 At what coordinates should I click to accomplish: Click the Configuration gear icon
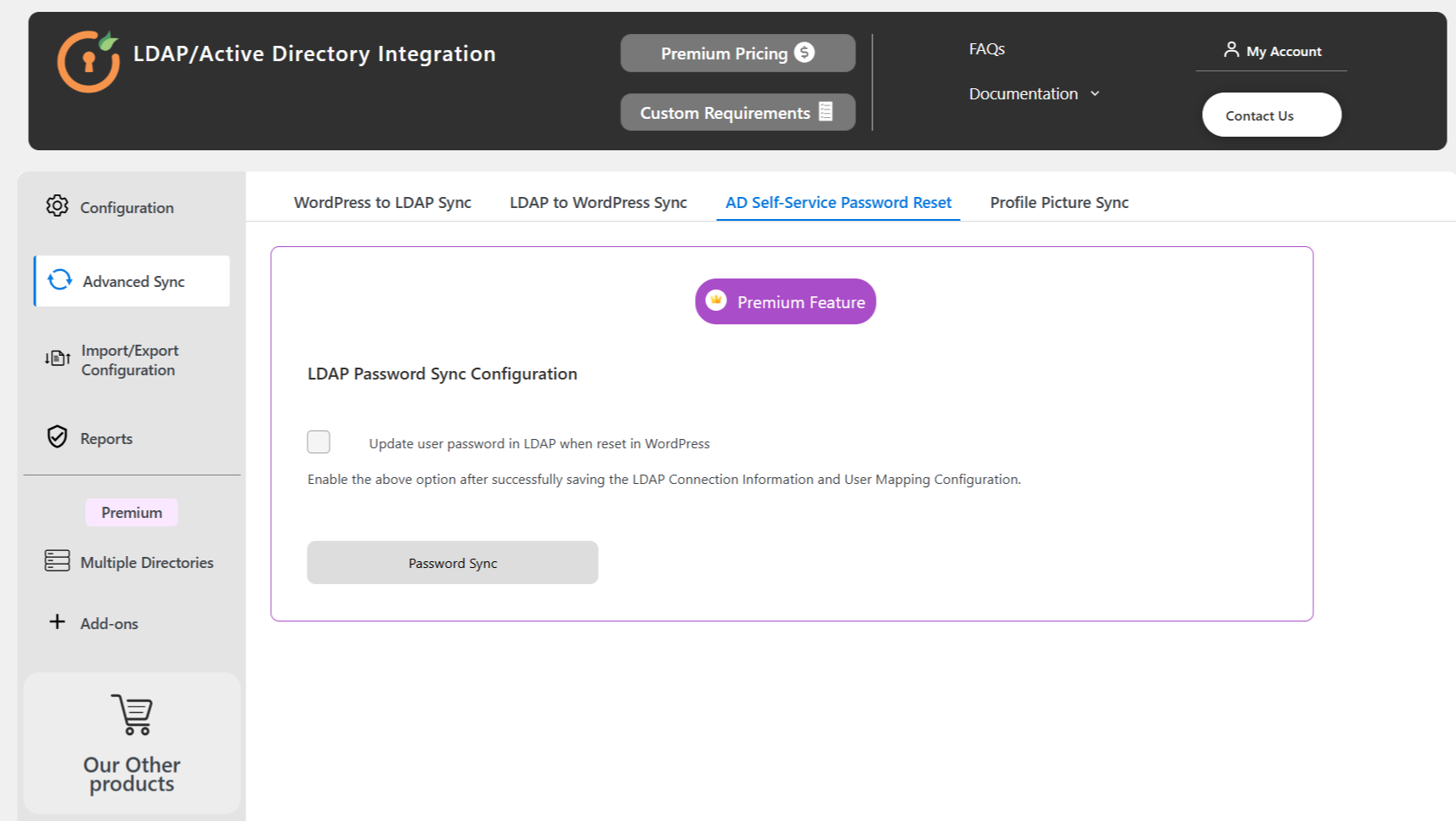[x=57, y=206]
